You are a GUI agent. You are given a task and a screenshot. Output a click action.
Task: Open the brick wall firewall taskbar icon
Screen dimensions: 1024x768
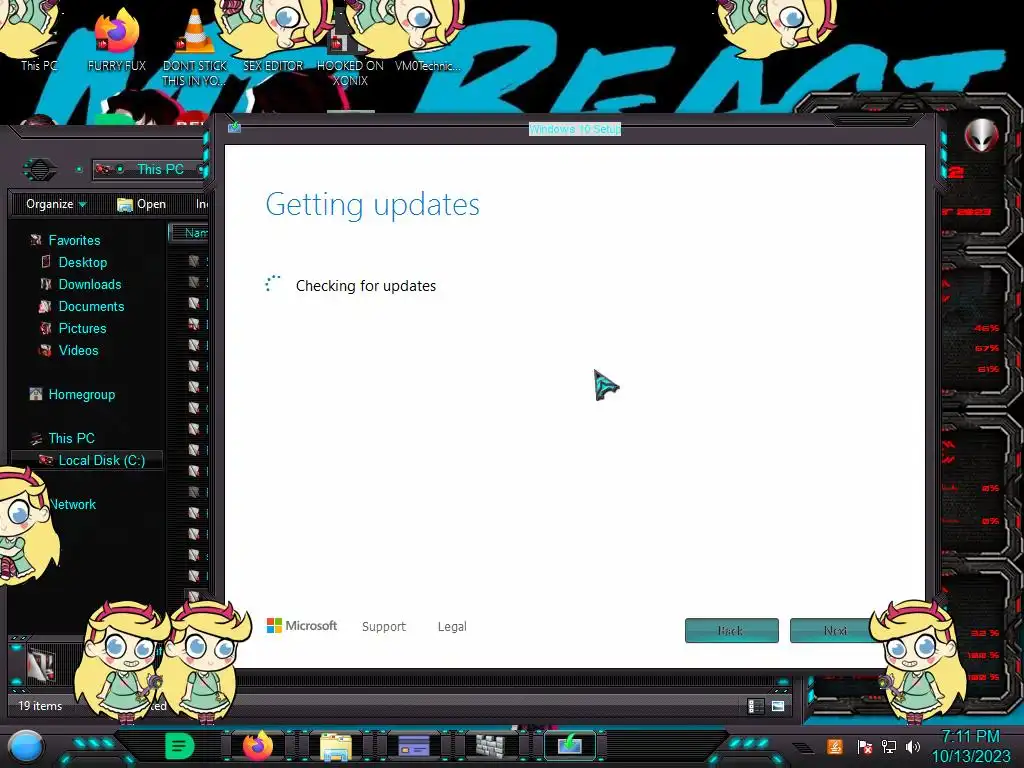click(490, 745)
